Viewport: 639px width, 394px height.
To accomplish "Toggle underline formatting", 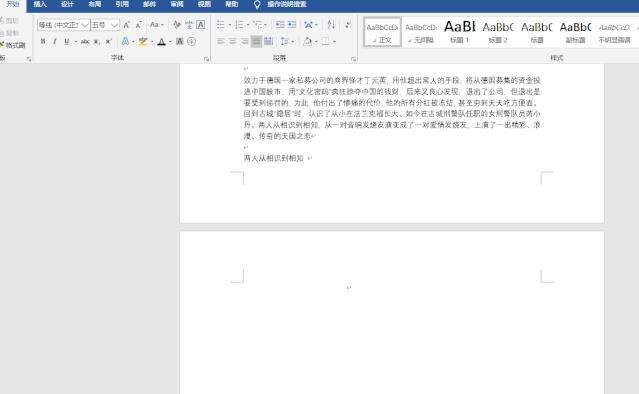I will click(67, 42).
